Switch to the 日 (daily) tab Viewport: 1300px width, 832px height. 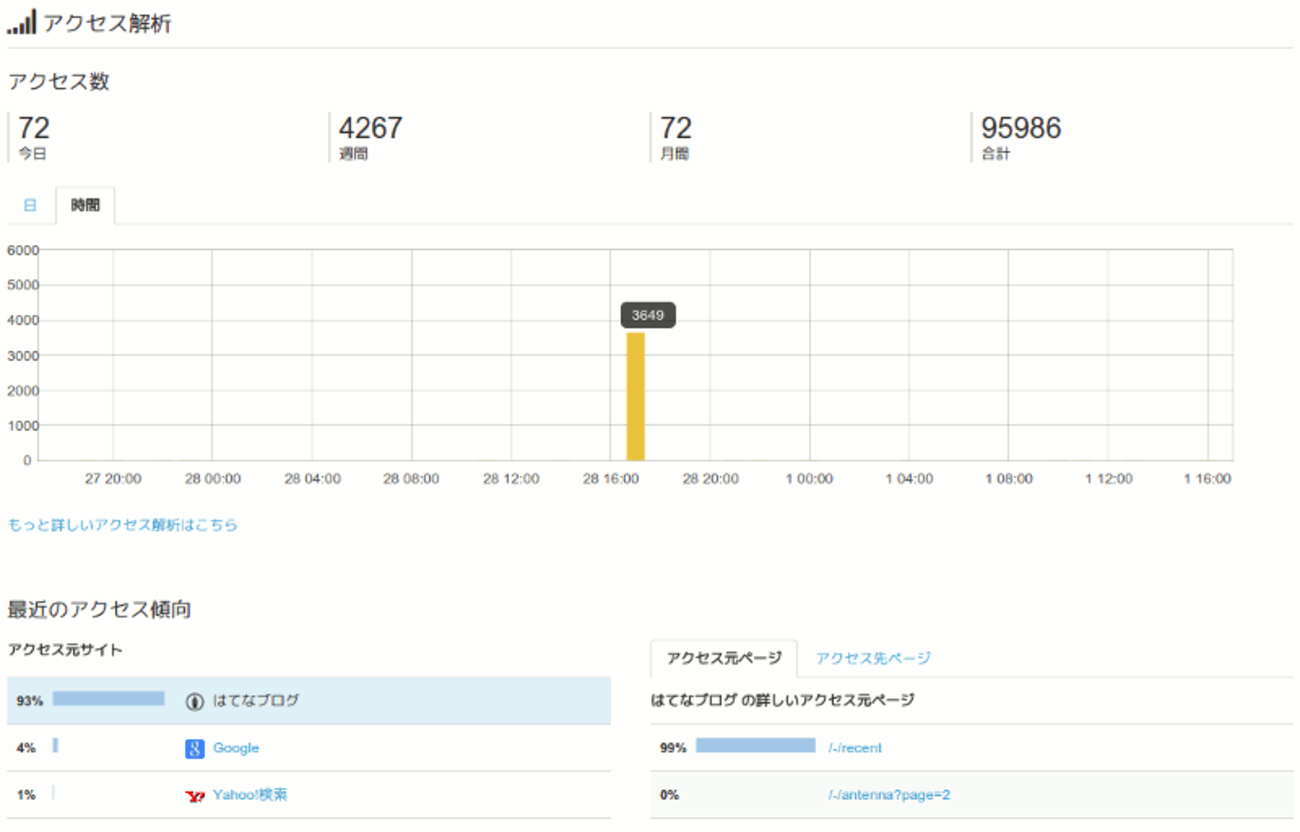(30, 205)
